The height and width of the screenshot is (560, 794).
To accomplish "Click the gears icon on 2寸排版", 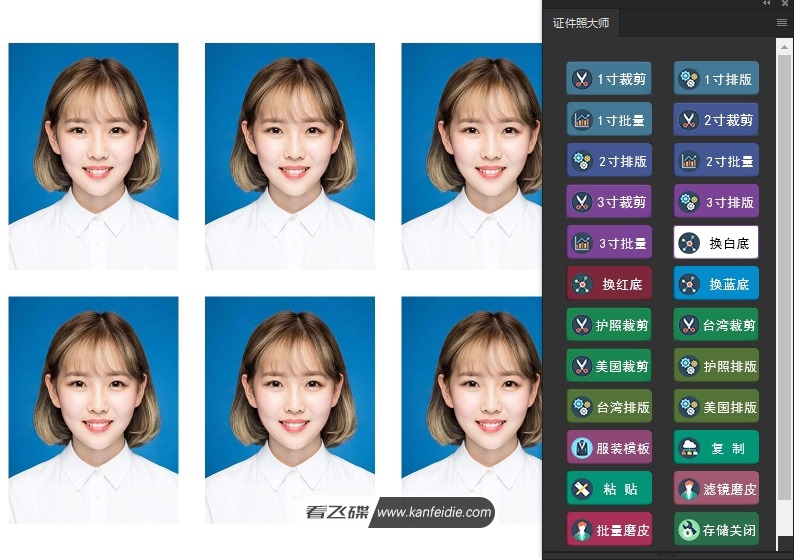I will click(582, 161).
